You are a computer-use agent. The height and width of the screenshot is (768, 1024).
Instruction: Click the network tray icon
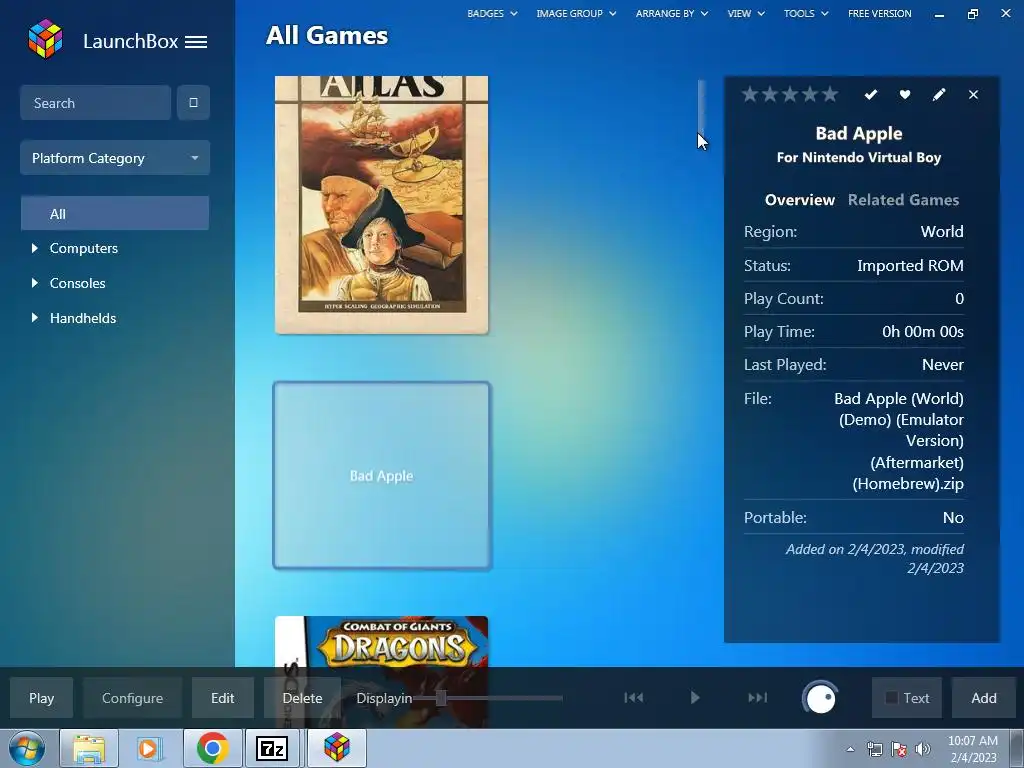click(x=874, y=749)
